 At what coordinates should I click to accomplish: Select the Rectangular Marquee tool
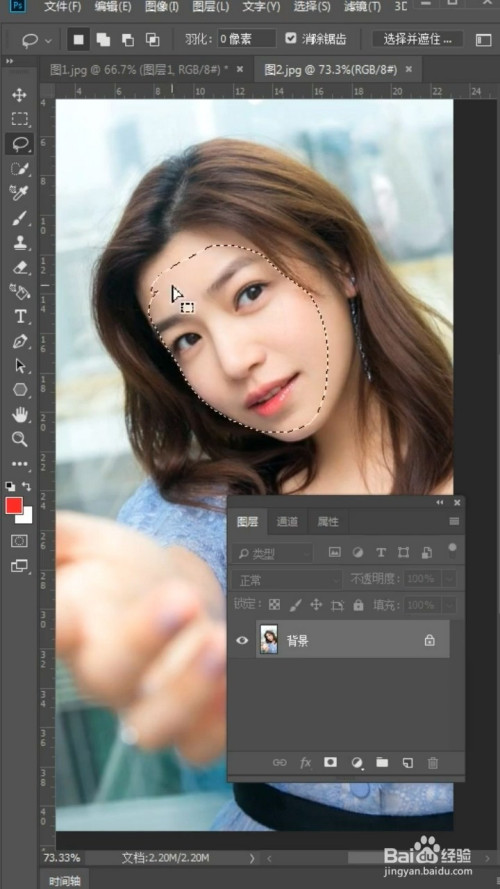pos(19,119)
